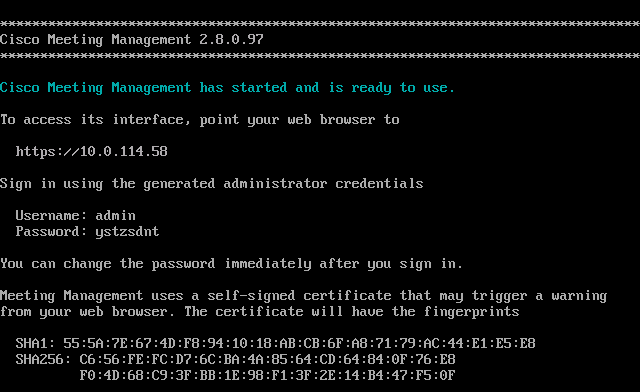This screenshot has height=392, width=640.
Task: Click the Cisco Meeting Management 2.8.0.97 title
Action: pos(132,40)
